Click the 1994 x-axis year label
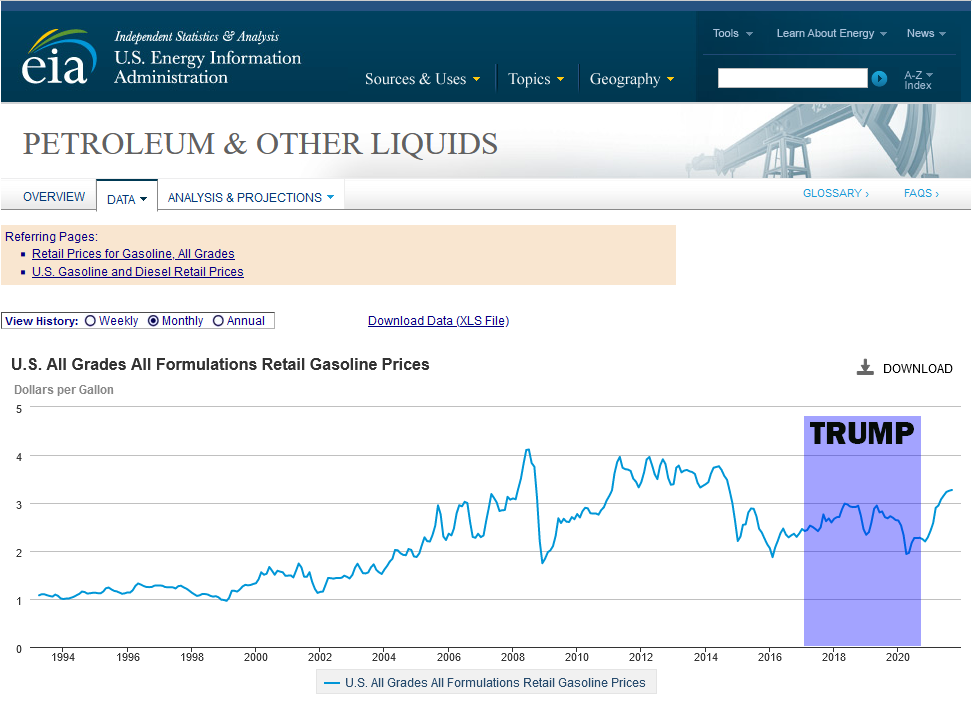The height and width of the screenshot is (708, 972). (x=63, y=657)
